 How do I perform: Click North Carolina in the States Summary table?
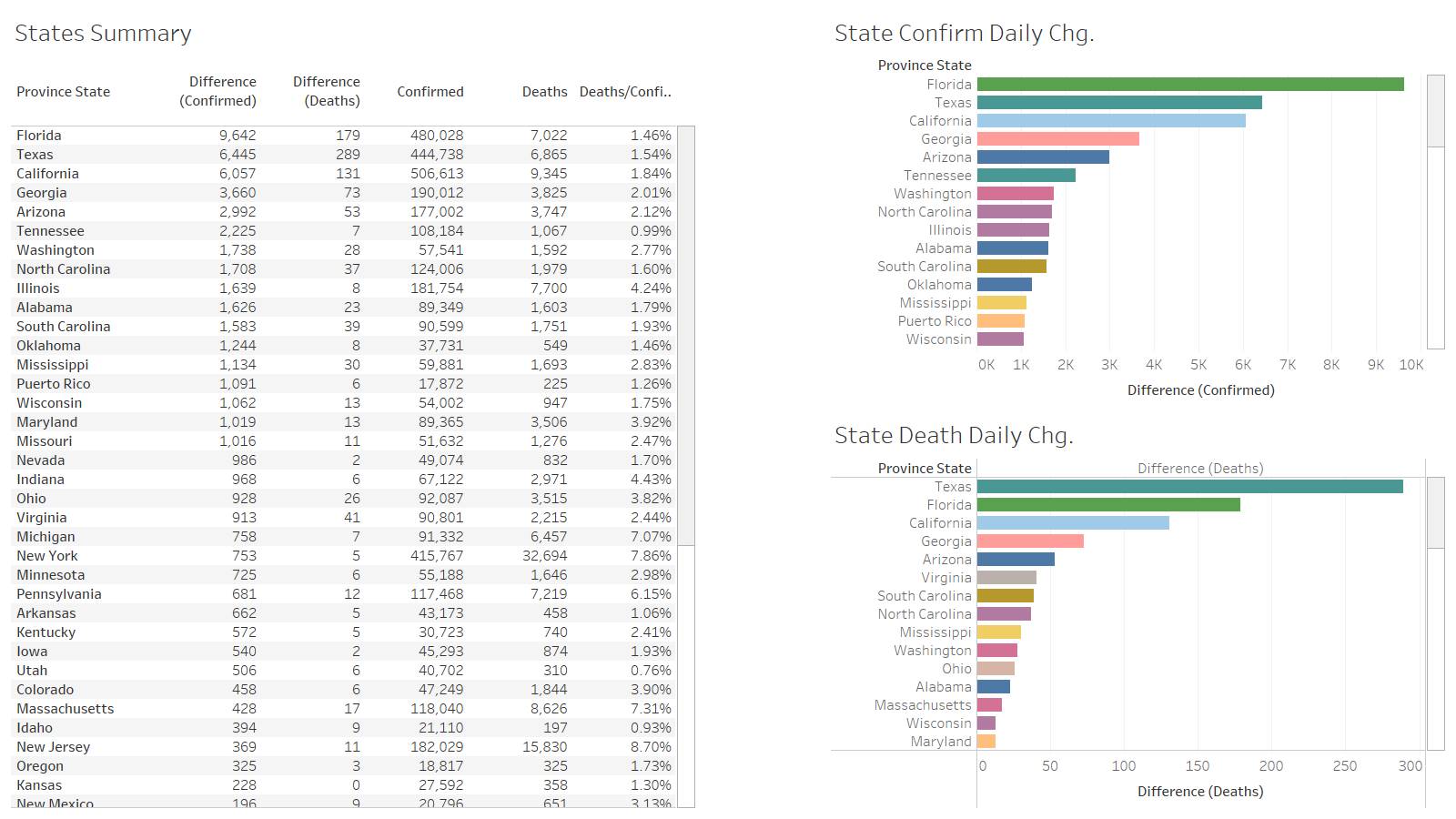(x=63, y=269)
